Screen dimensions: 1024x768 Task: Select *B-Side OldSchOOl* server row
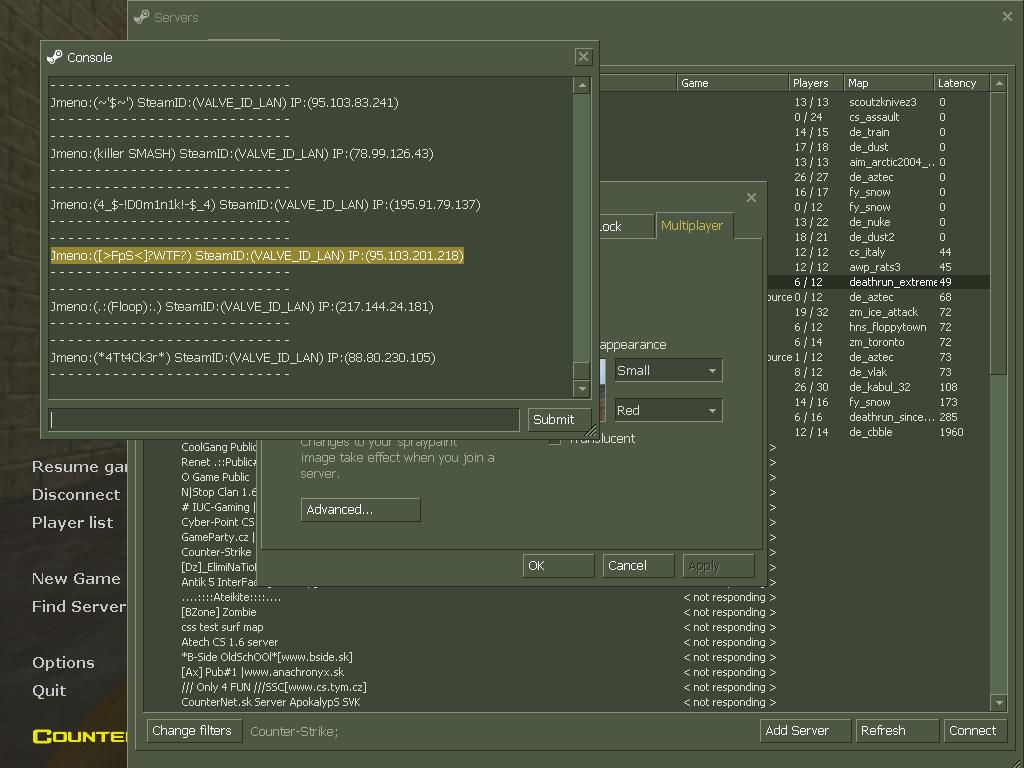click(266, 658)
